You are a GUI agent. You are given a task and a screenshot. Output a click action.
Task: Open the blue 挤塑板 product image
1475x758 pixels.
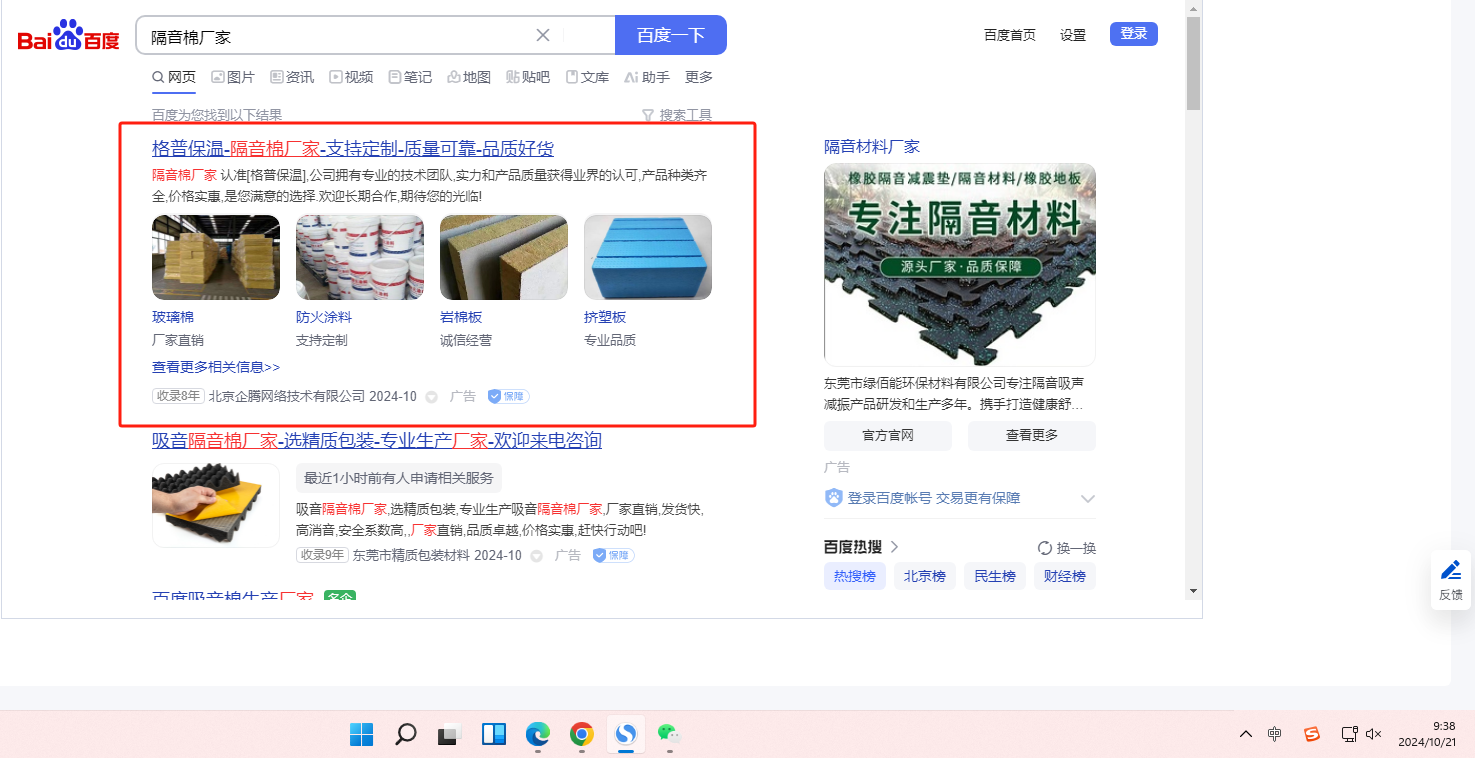648,257
